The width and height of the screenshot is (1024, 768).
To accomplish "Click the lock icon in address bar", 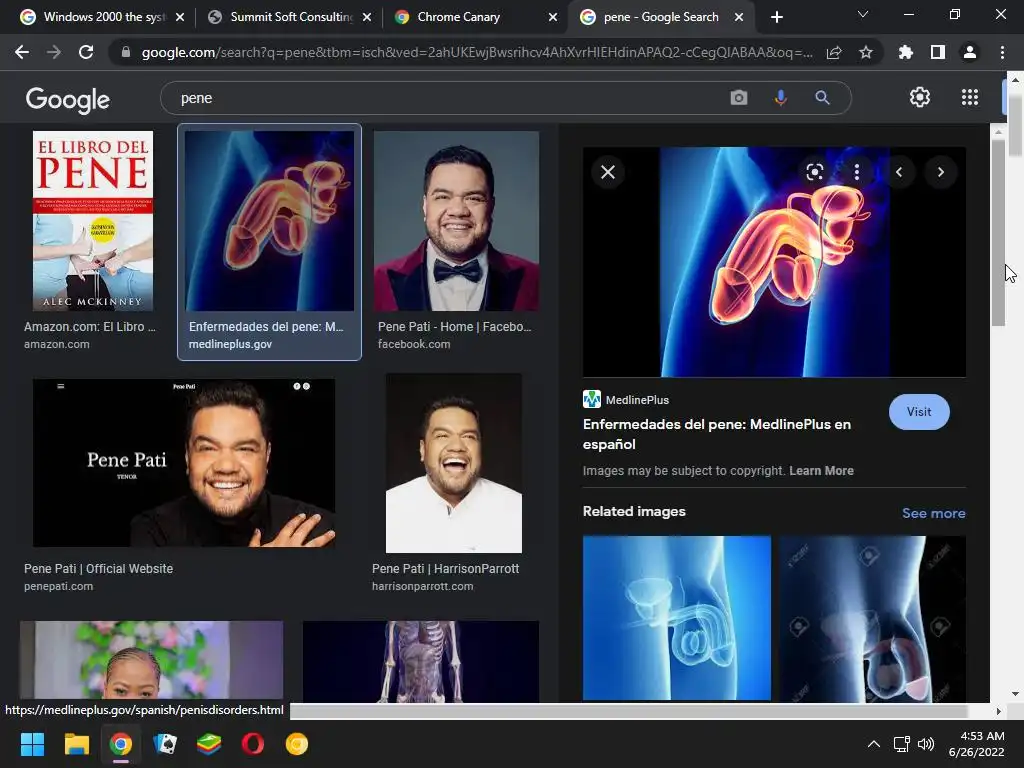I will tap(126, 52).
